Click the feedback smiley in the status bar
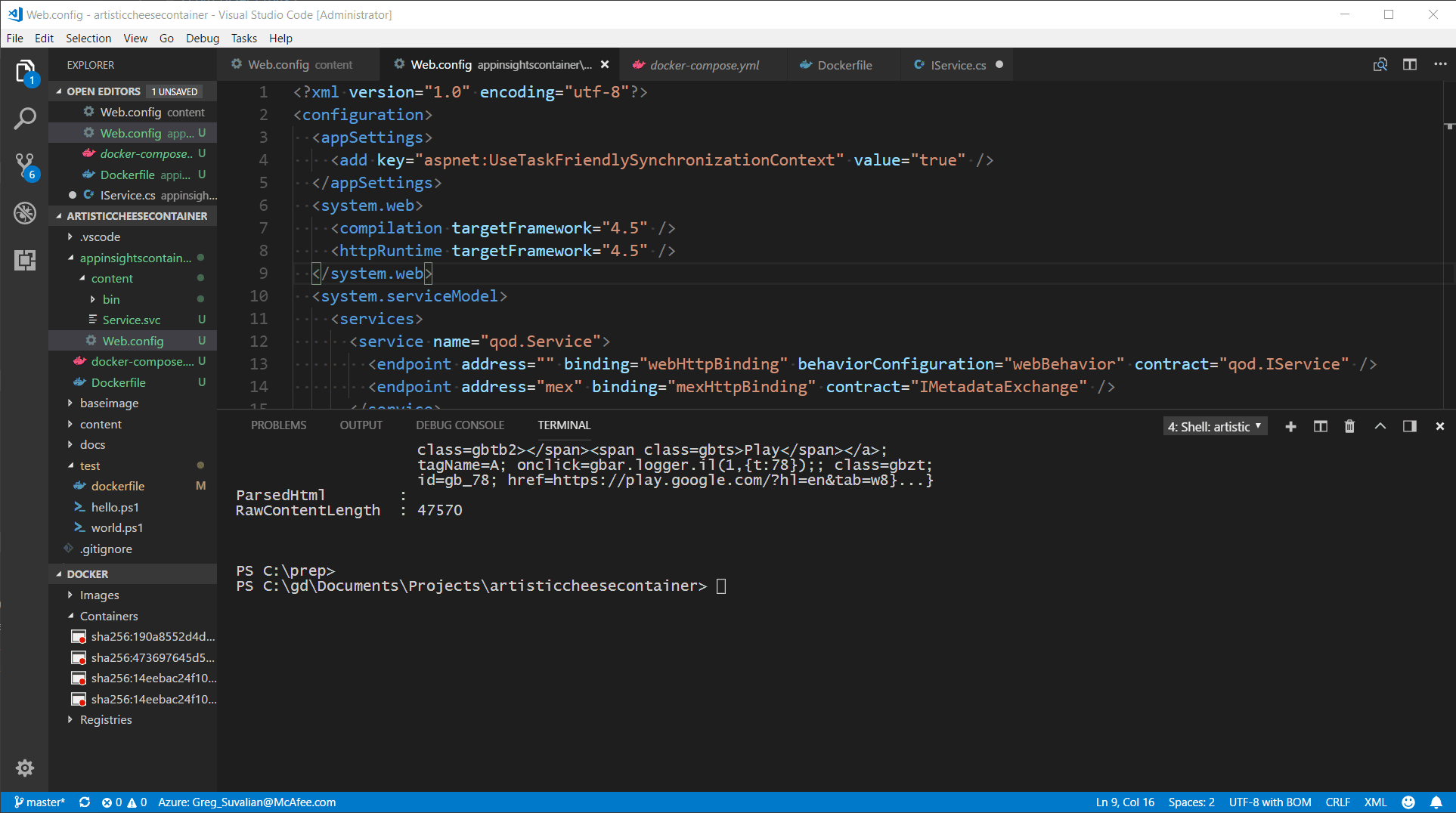 pyautogui.click(x=1408, y=802)
